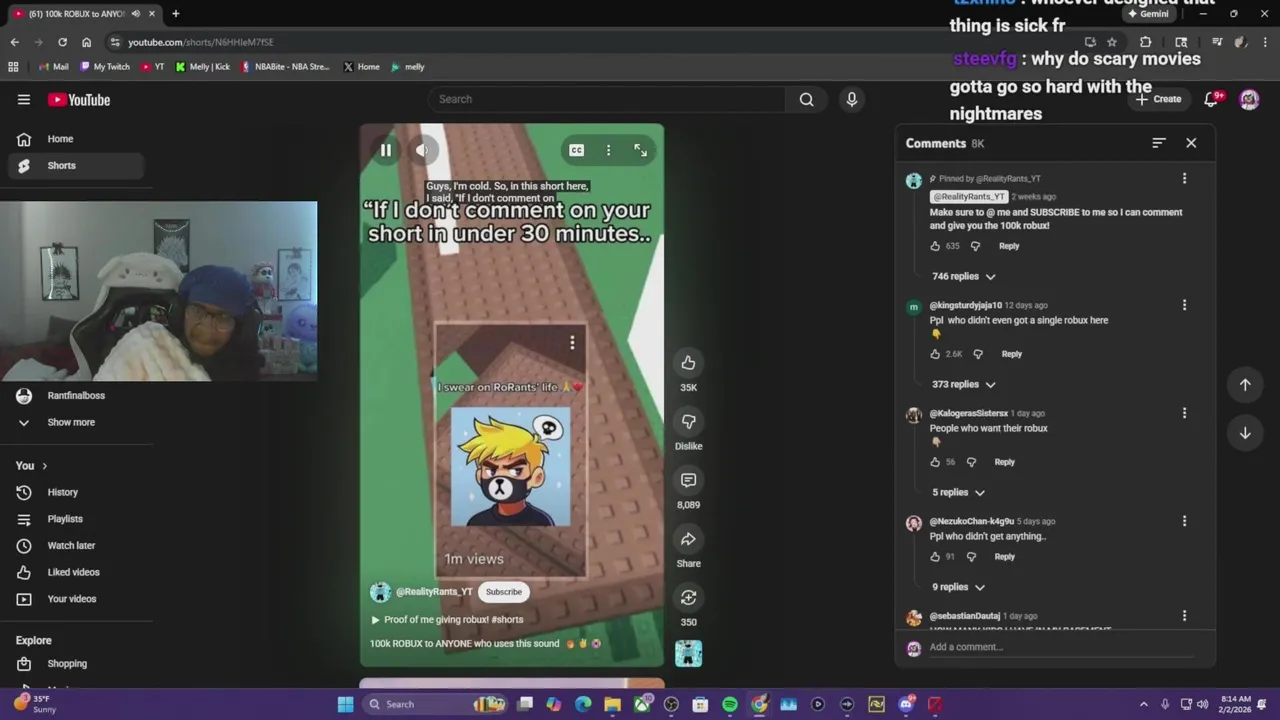
Task: Like the pinned comment with 635 likes
Action: [936, 246]
